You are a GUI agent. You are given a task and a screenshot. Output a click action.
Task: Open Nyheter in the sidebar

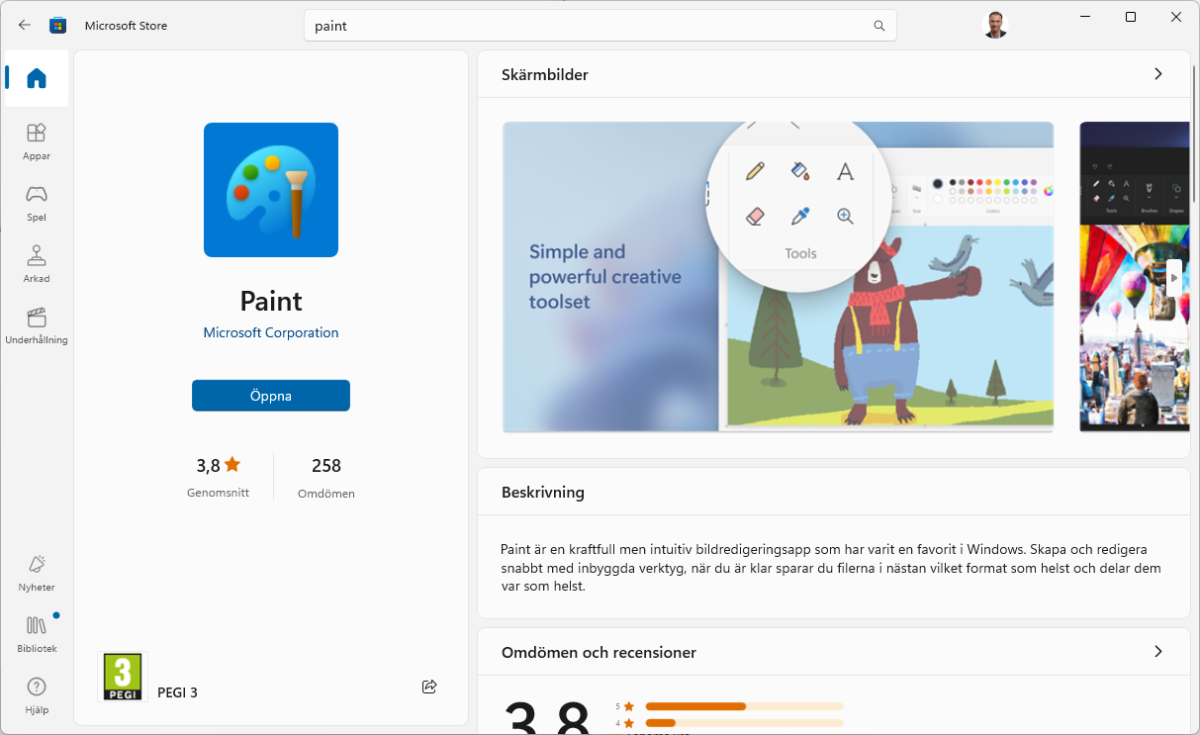pos(36,573)
